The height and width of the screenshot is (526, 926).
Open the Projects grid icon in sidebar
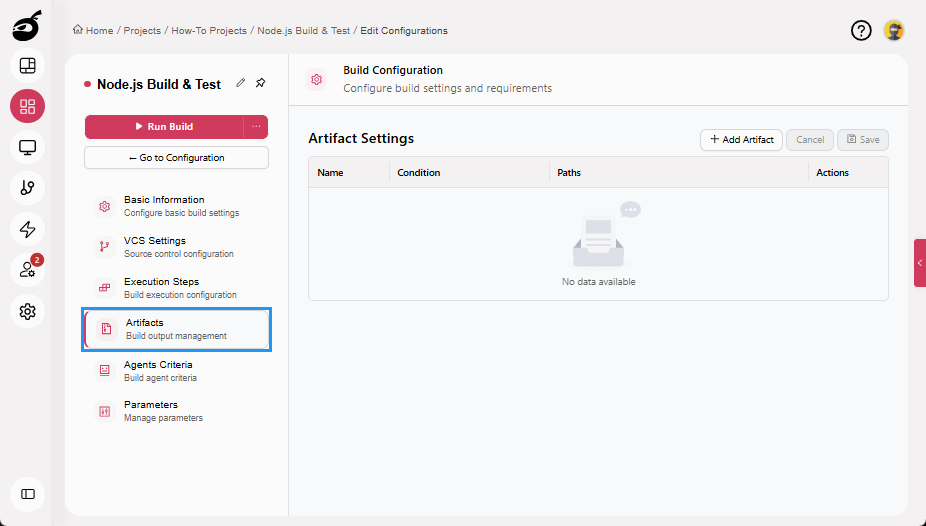[27, 106]
